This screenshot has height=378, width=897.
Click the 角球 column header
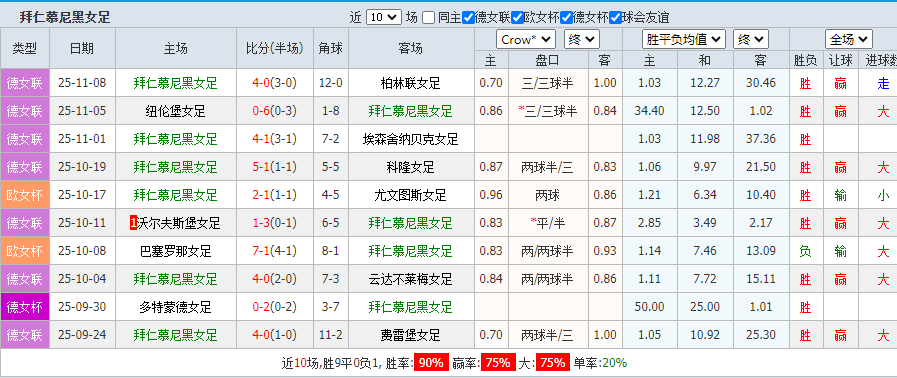[x=331, y=49]
